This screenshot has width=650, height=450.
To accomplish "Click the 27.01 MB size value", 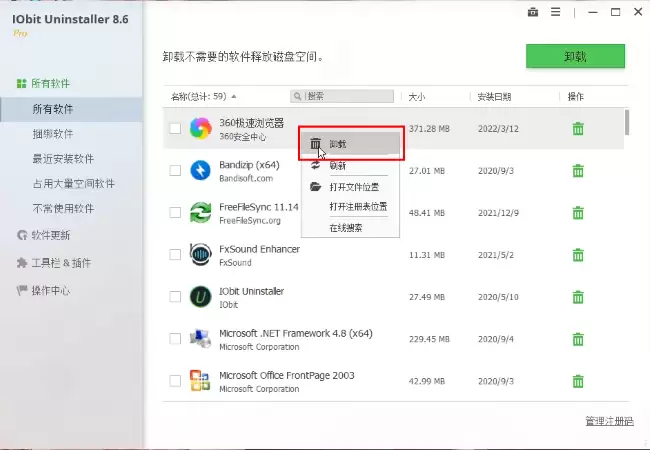I will click(x=427, y=171).
